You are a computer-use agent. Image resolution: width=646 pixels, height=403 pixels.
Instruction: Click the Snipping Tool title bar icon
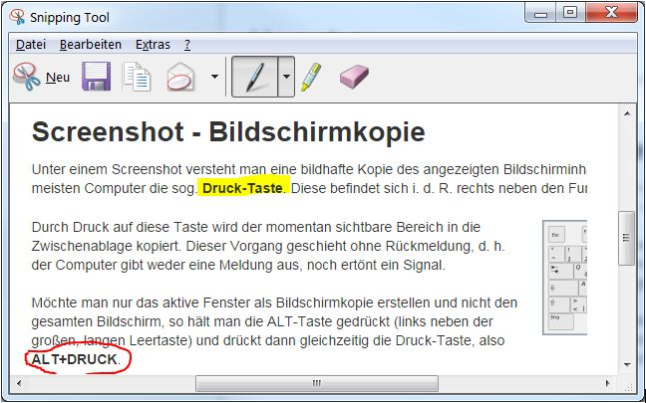[17, 16]
